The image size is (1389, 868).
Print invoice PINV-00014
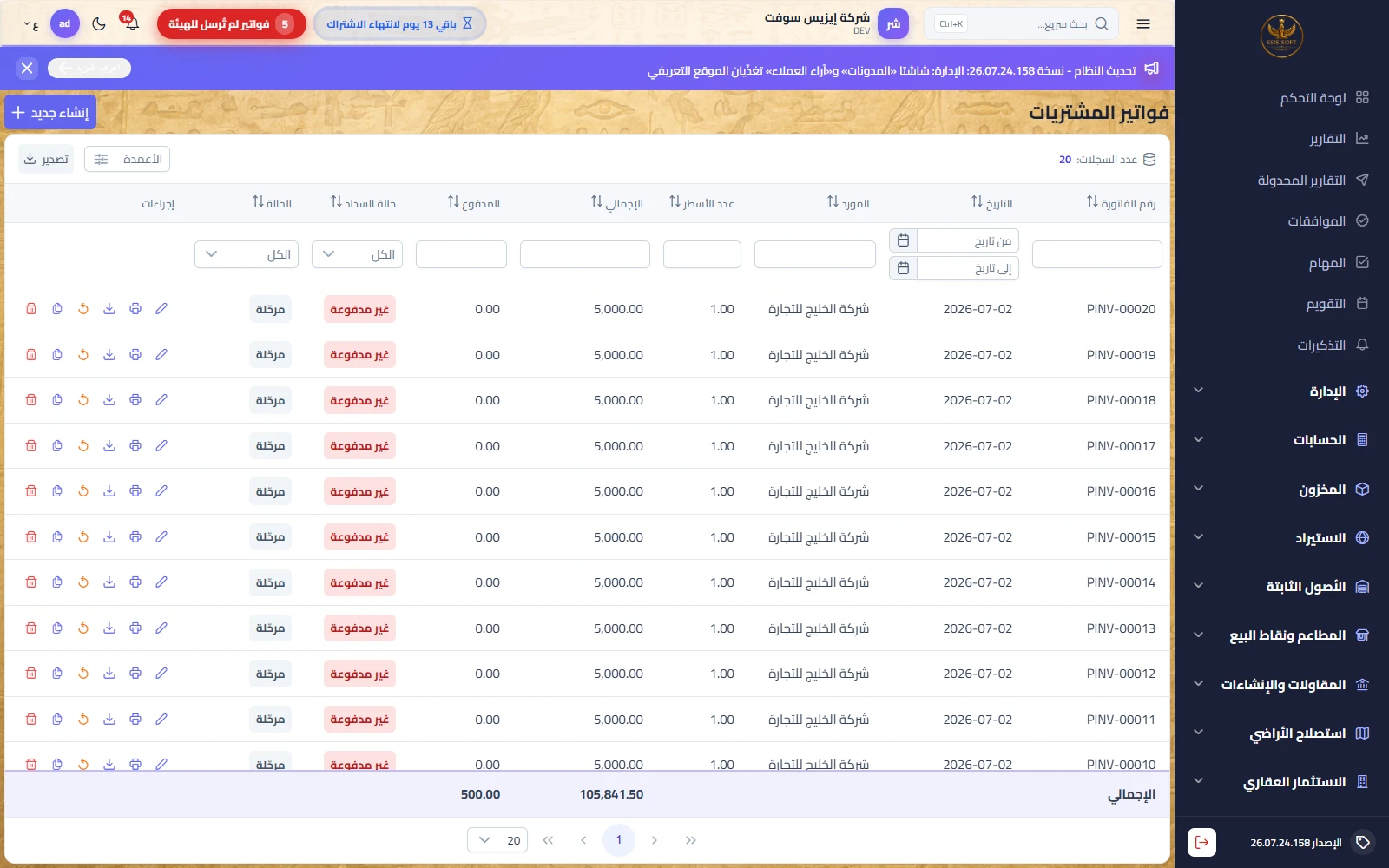pos(135,582)
